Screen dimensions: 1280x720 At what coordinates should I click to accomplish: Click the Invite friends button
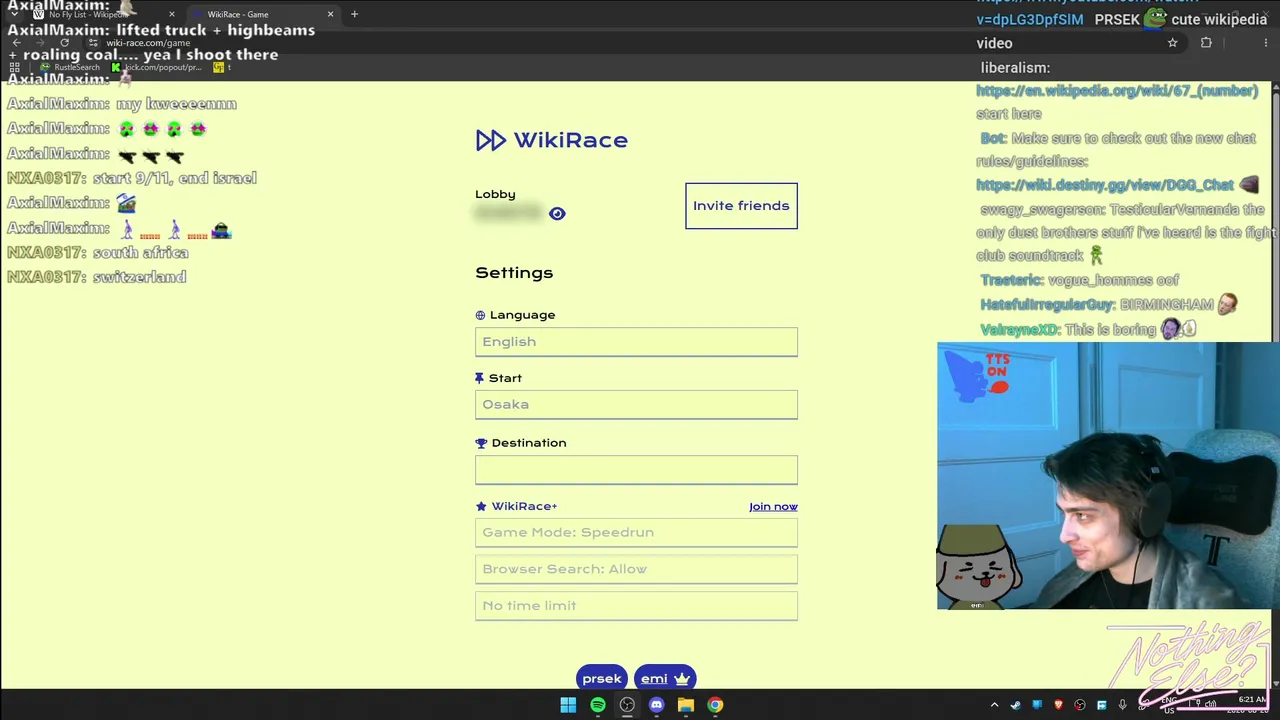point(741,205)
